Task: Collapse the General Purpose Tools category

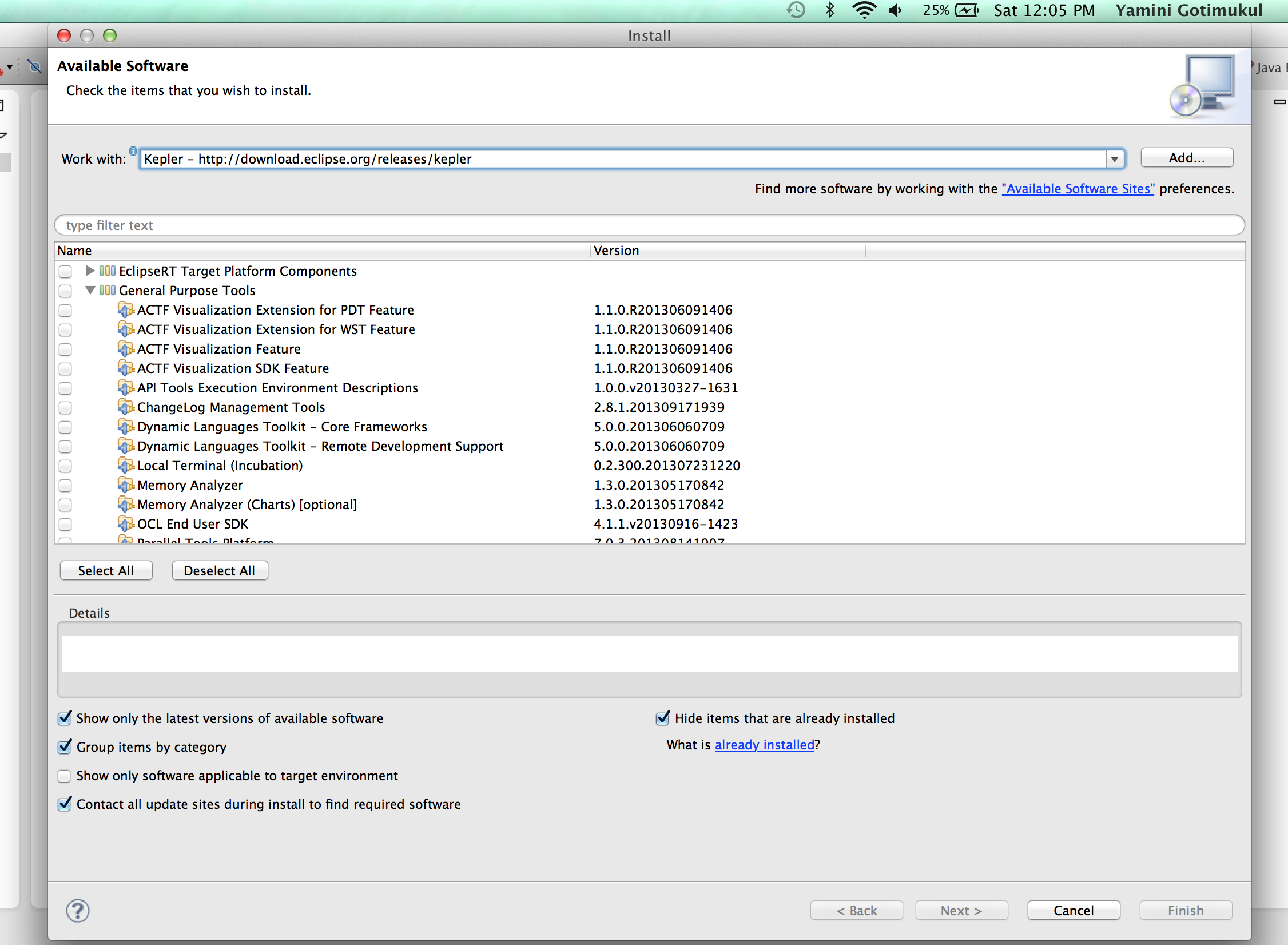Action: click(x=90, y=291)
